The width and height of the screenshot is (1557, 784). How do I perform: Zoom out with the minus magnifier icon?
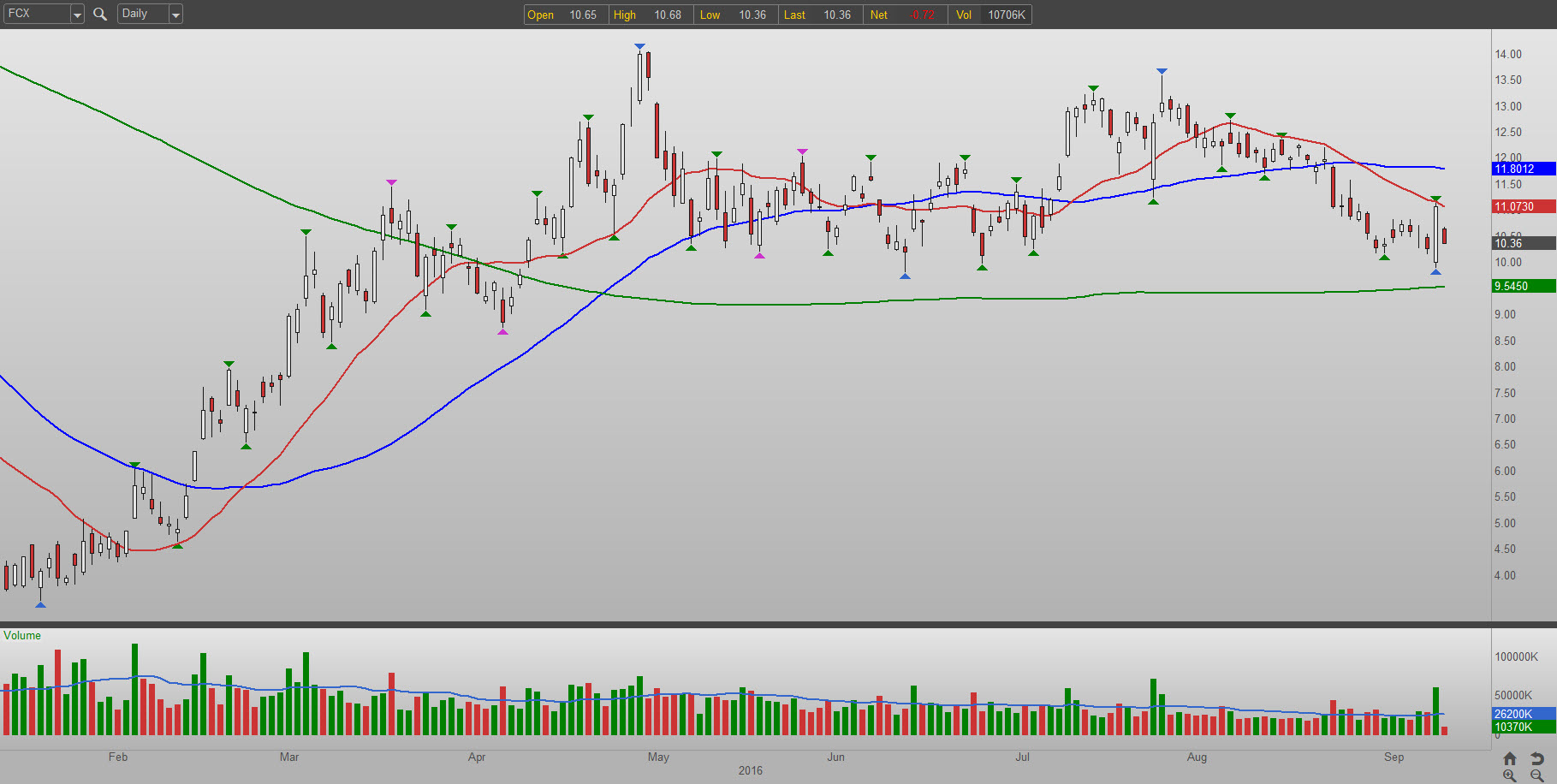[x=1537, y=775]
